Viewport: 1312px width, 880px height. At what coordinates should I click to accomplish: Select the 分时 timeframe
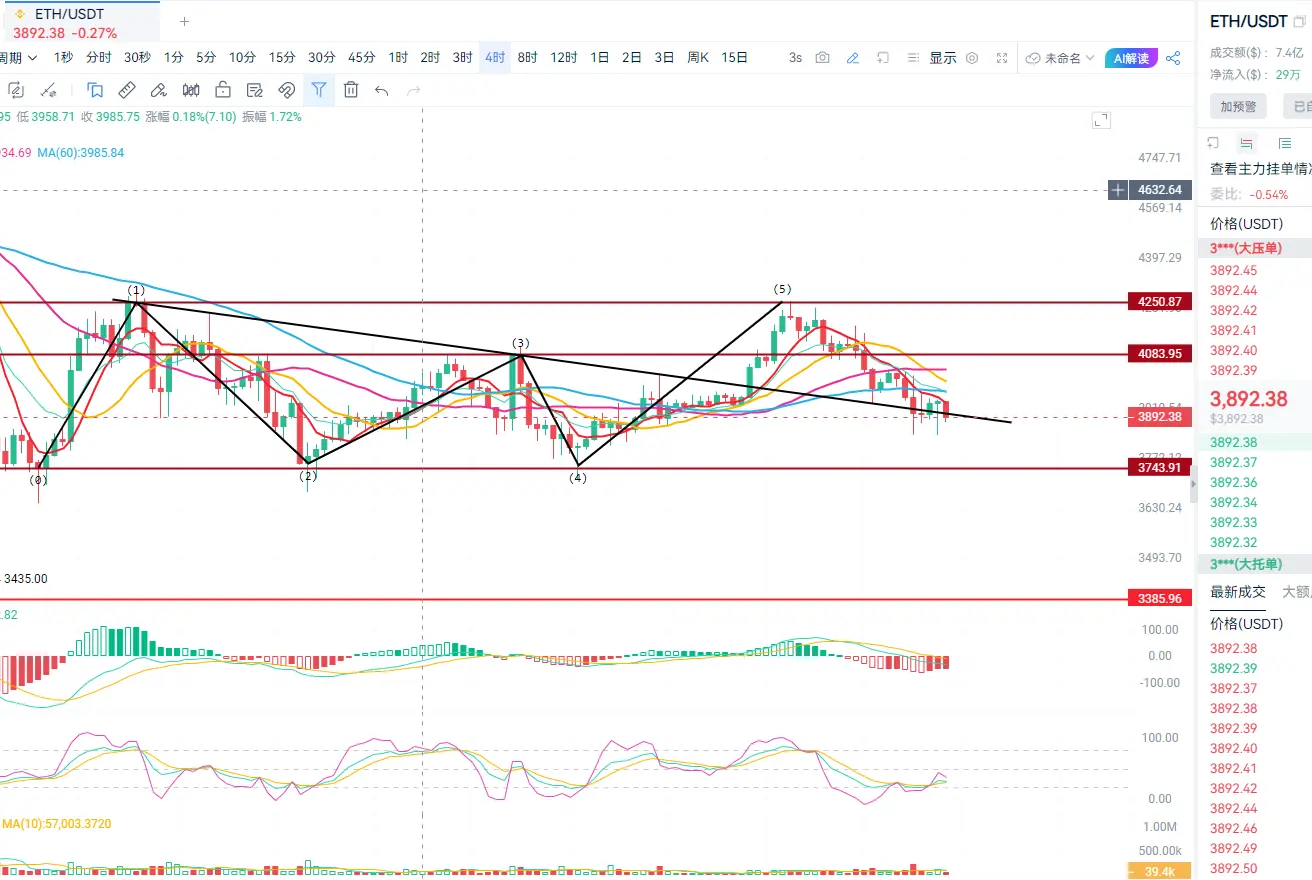99,58
